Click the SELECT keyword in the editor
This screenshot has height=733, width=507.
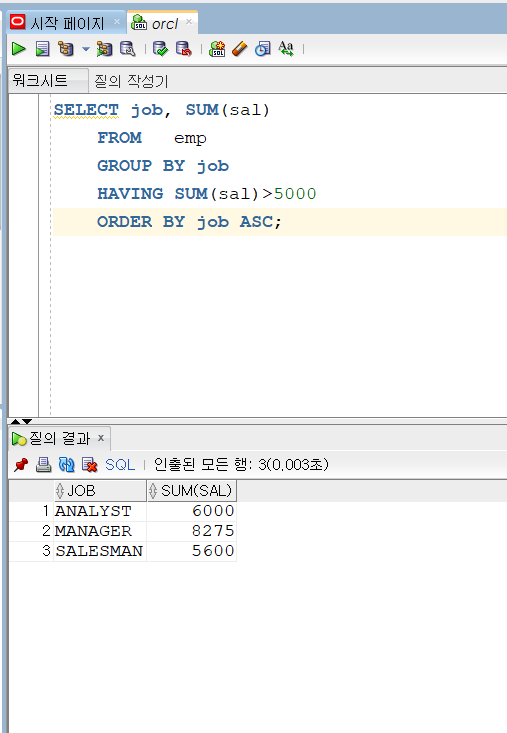[86, 110]
